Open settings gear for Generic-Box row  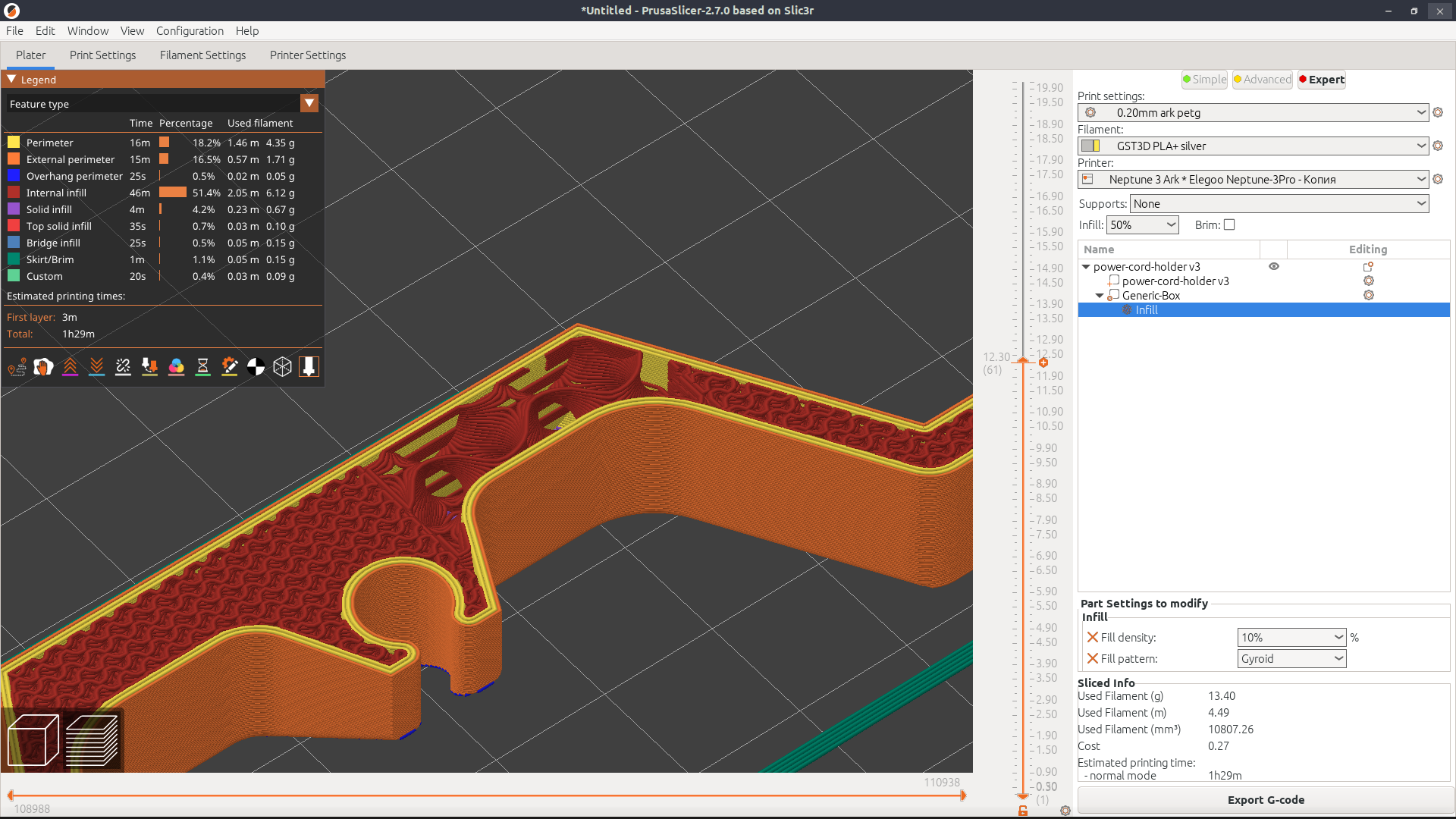[1368, 295]
